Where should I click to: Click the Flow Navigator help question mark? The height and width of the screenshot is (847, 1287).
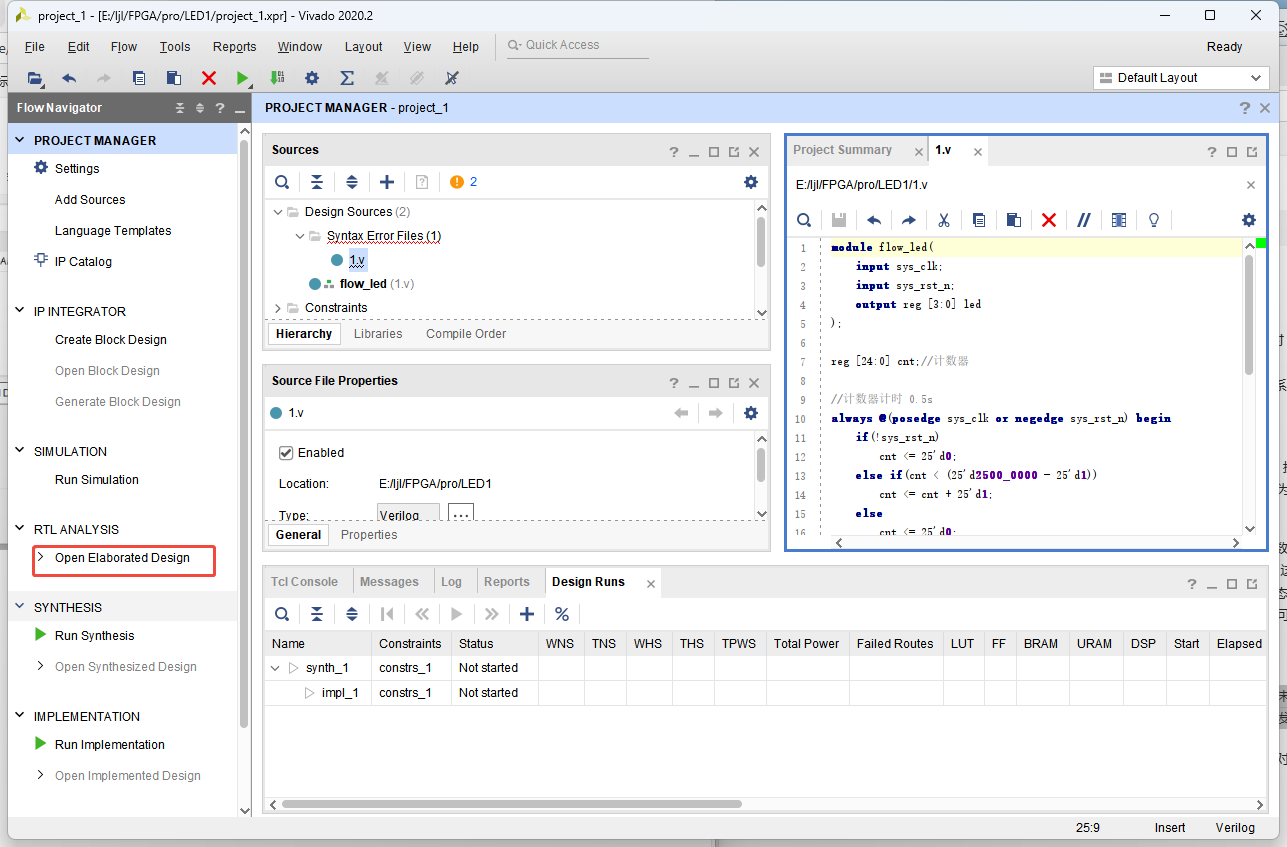point(220,108)
